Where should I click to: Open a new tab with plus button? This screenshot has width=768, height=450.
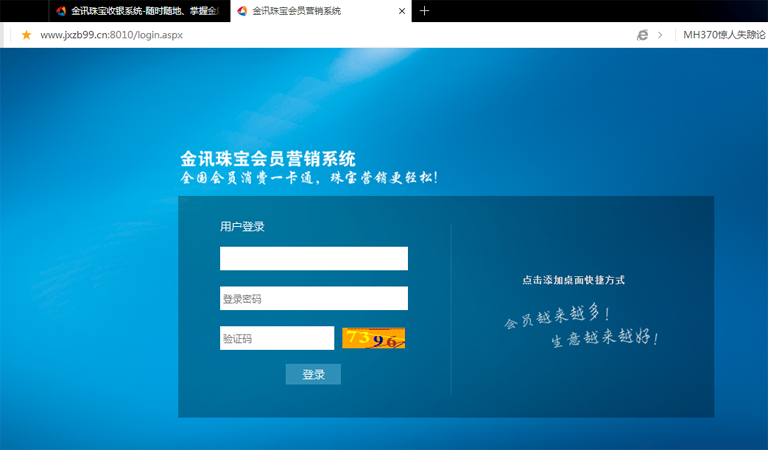(425, 11)
